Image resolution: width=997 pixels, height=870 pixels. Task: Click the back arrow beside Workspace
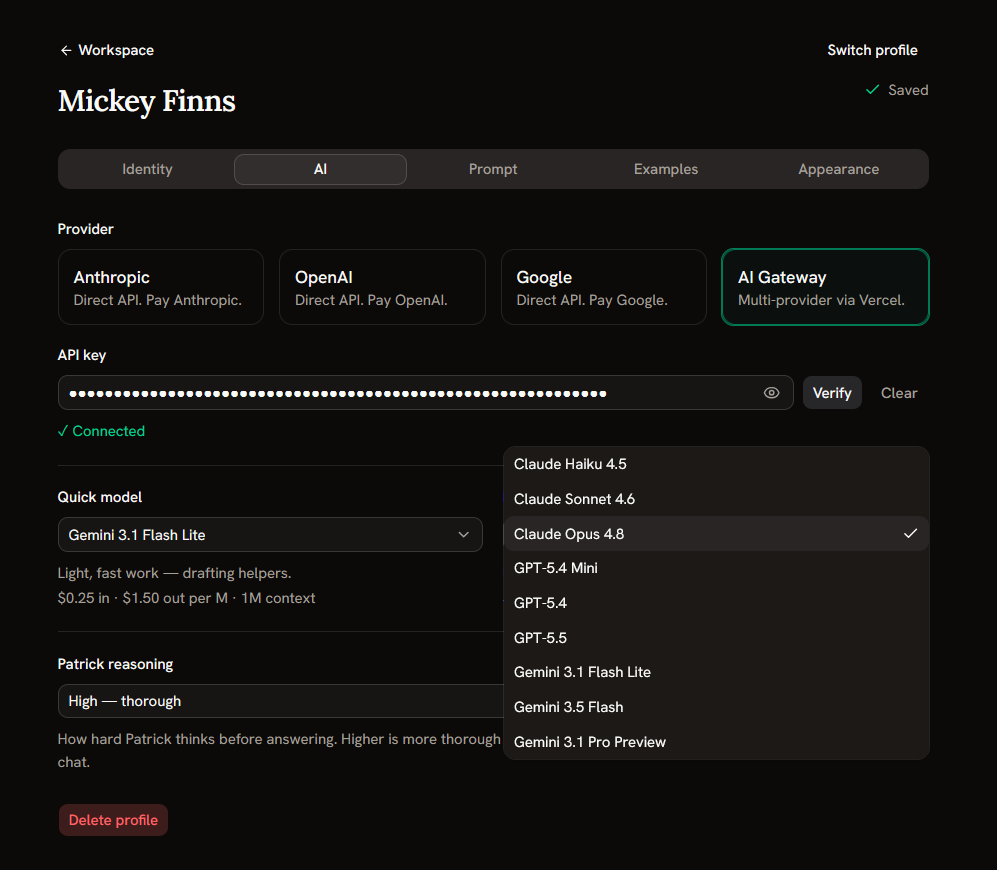tap(65, 50)
